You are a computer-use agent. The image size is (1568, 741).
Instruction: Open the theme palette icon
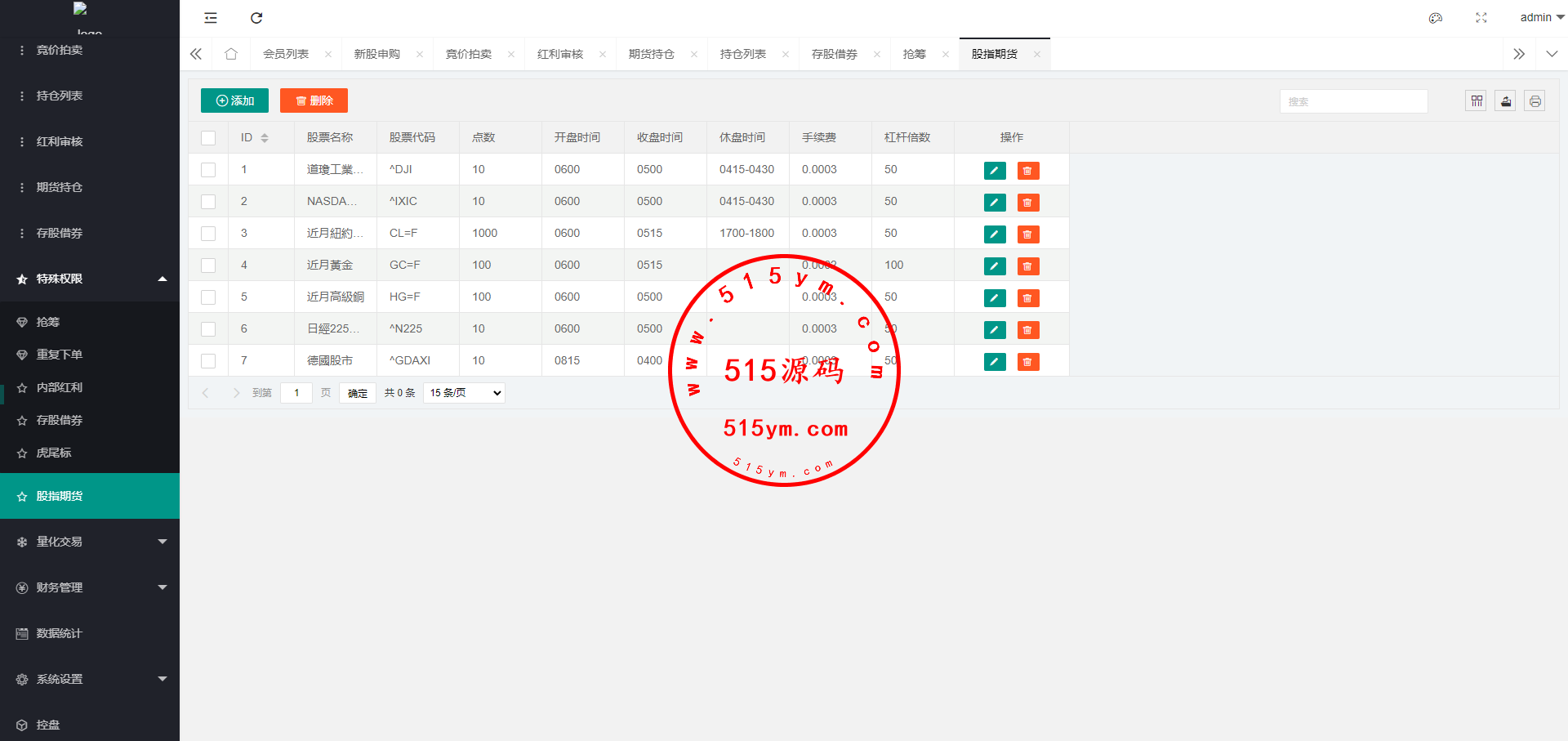tap(1435, 18)
